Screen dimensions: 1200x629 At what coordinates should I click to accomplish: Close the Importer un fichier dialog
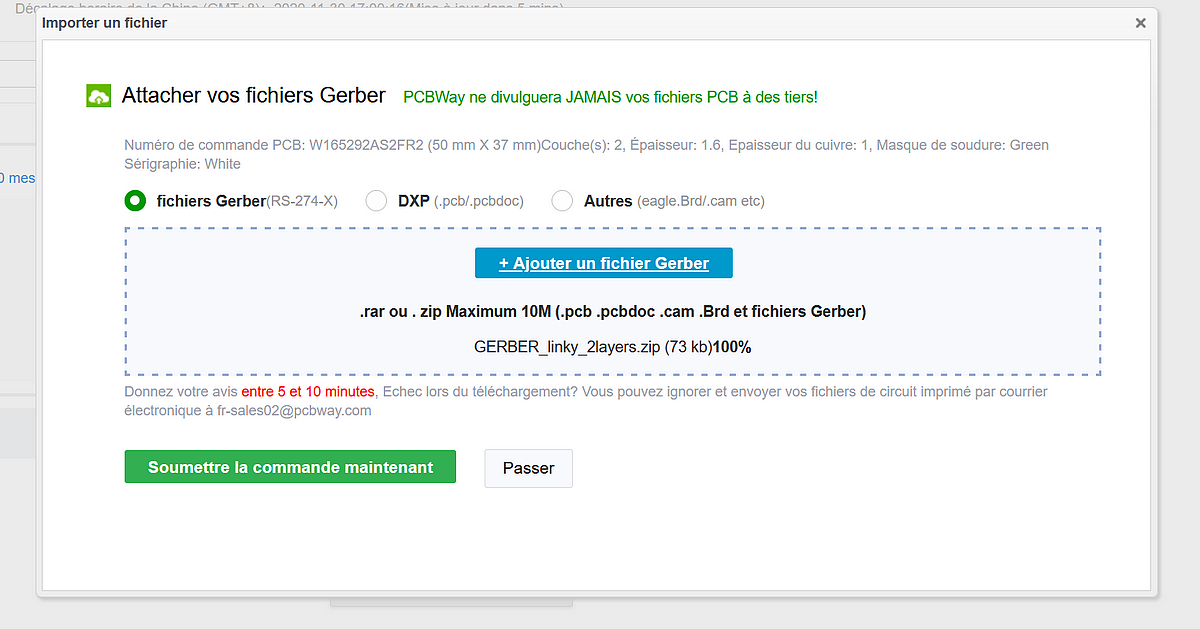point(1140,23)
